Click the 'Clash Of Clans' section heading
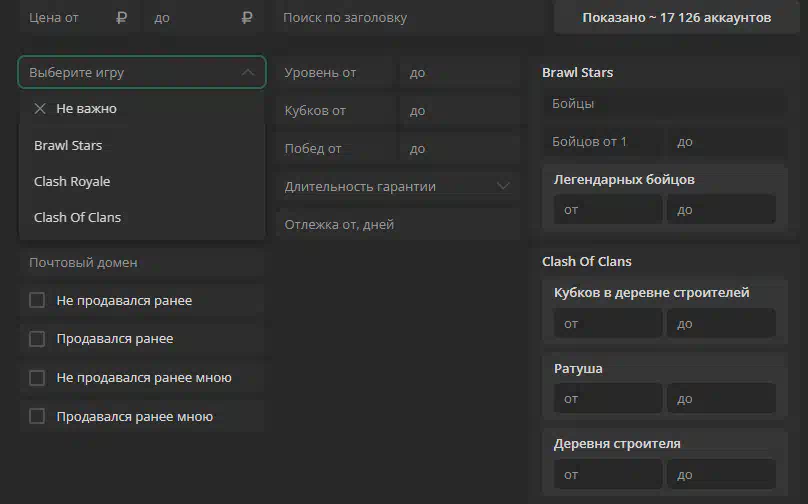Viewport: 808px width, 504px height. pyautogui.click(x=587, y=262)
